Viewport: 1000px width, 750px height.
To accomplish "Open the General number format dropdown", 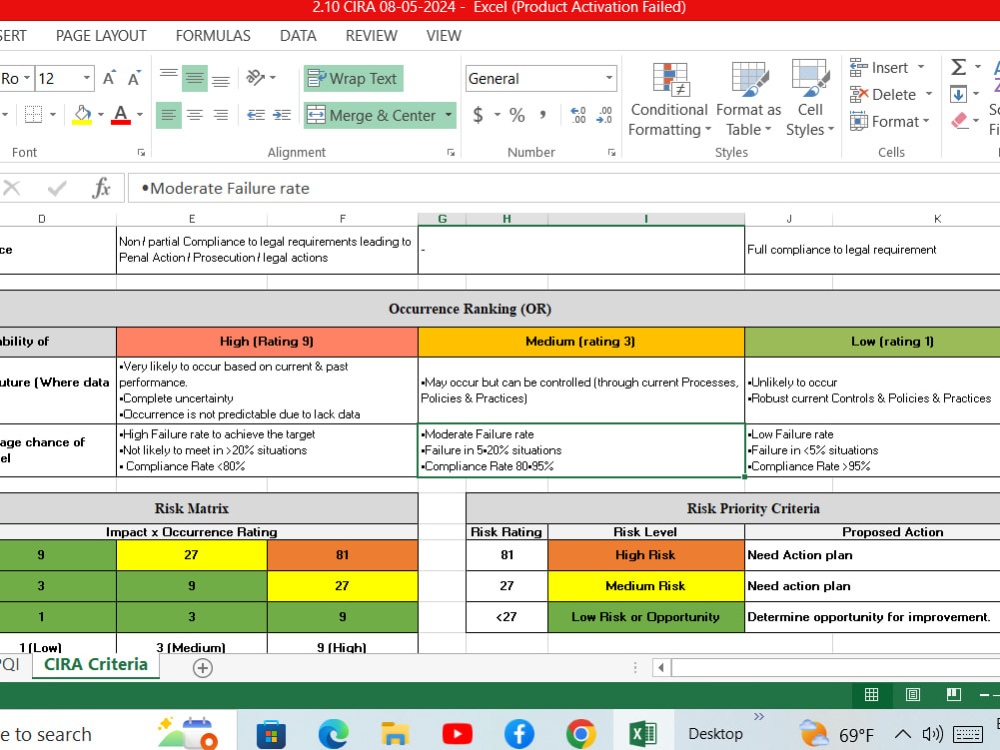I will click(x=609, y=78).
